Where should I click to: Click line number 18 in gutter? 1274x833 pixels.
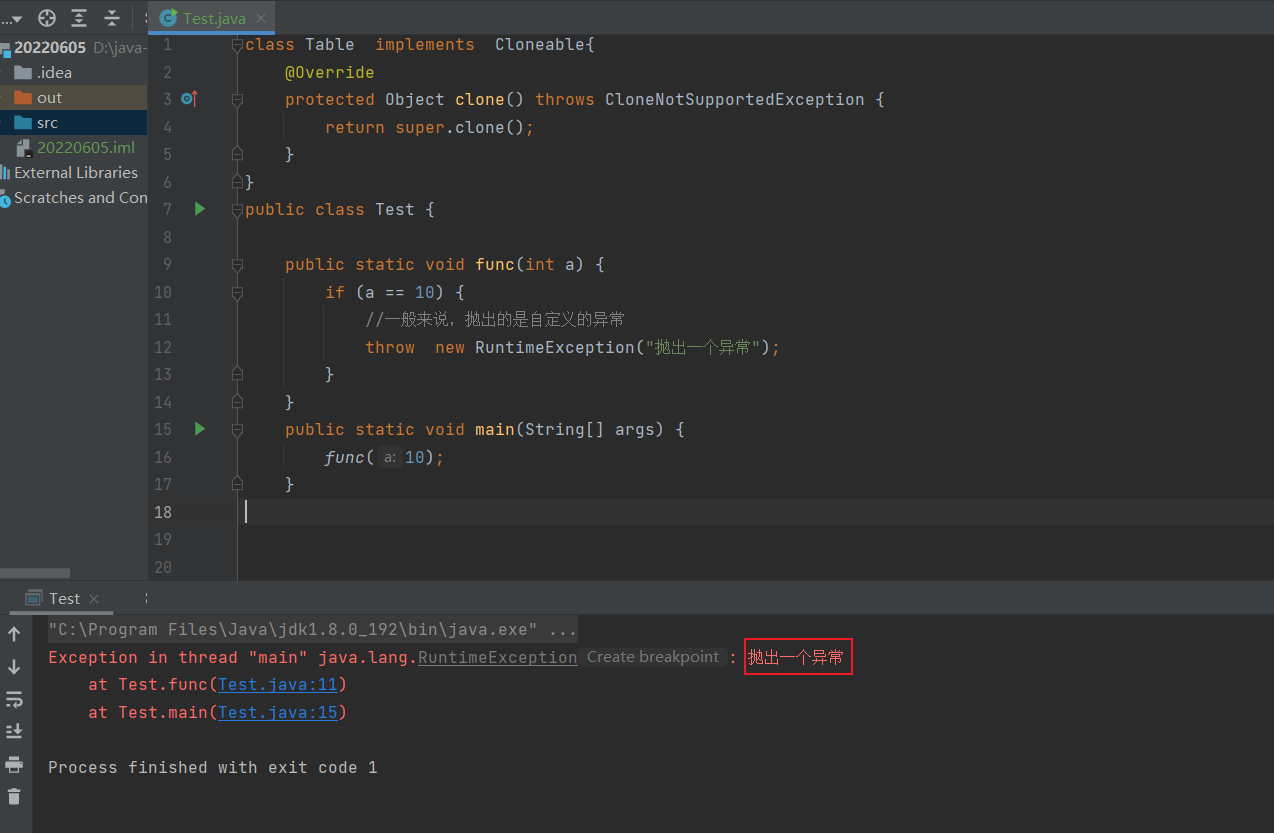(x=162, y=512)
